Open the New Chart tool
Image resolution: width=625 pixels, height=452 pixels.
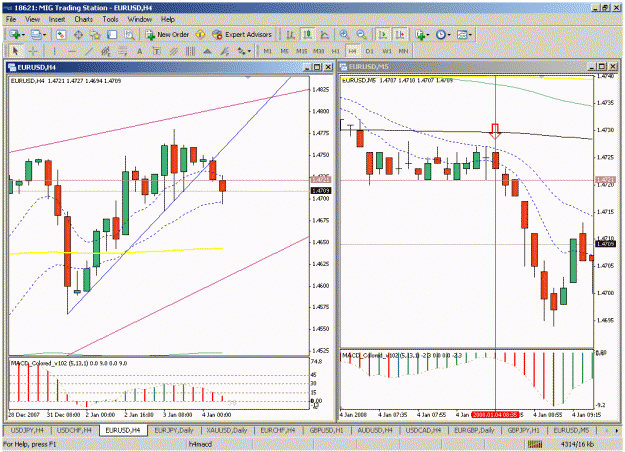[x=15, y=35]
